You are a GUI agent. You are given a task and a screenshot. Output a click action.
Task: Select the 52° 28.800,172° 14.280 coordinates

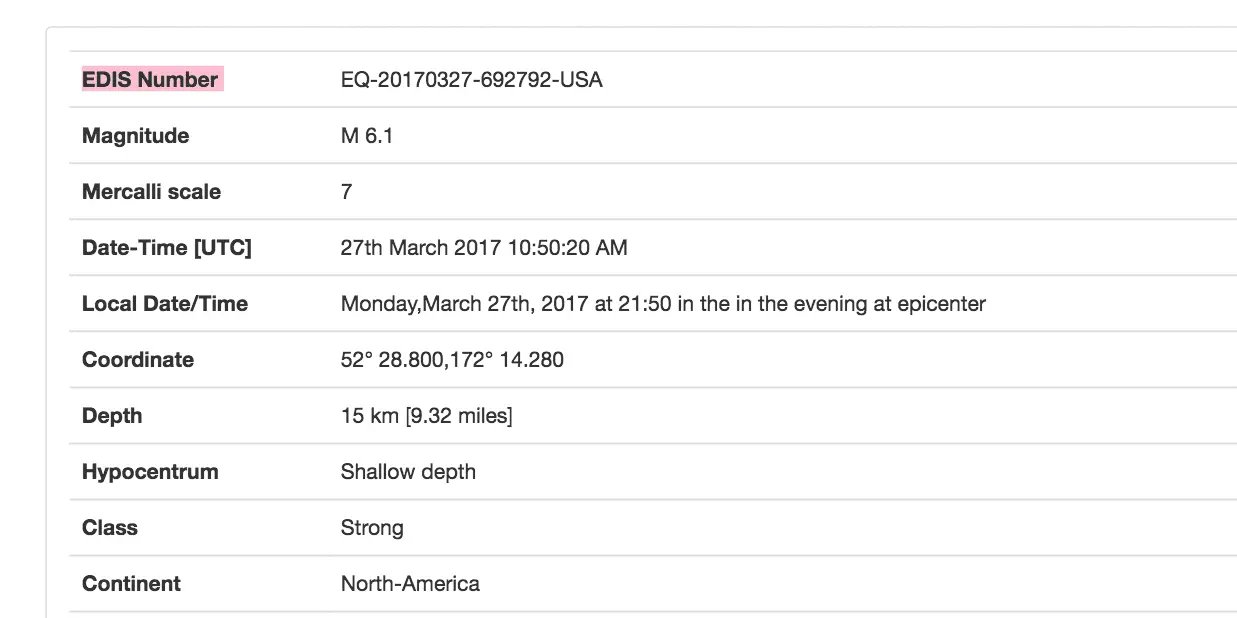coord(452,360)
